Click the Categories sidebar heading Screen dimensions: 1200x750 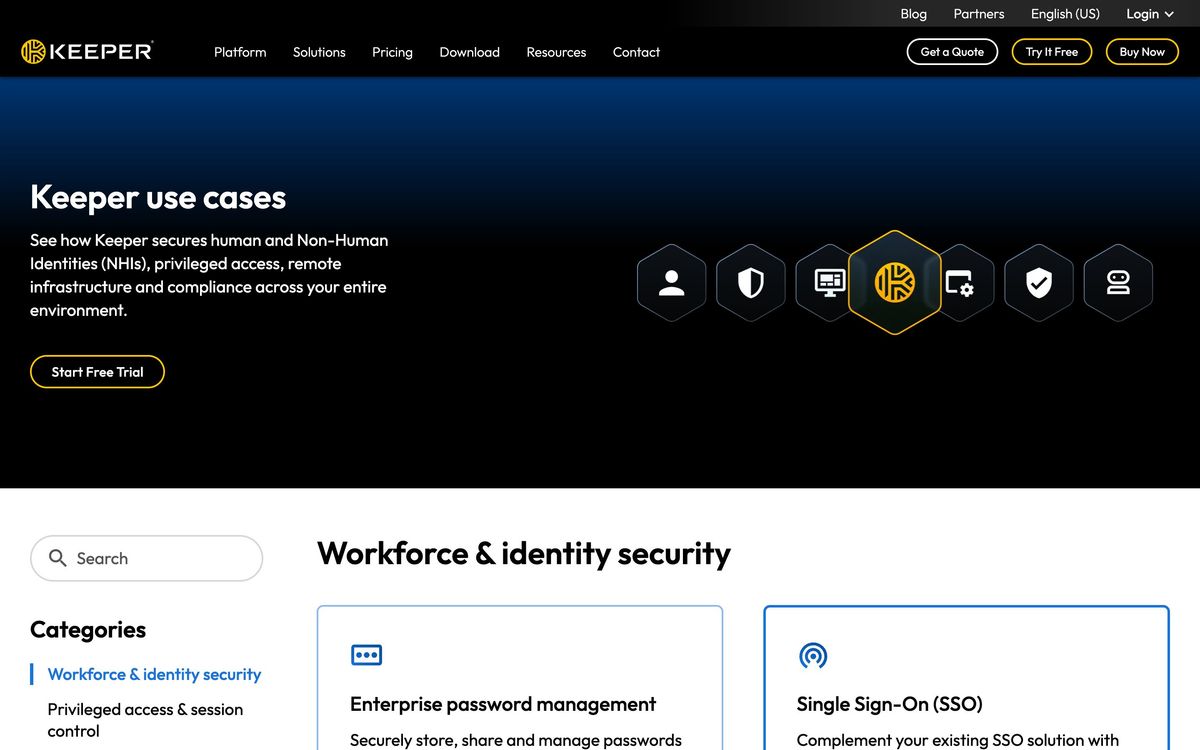pos(88,629)
